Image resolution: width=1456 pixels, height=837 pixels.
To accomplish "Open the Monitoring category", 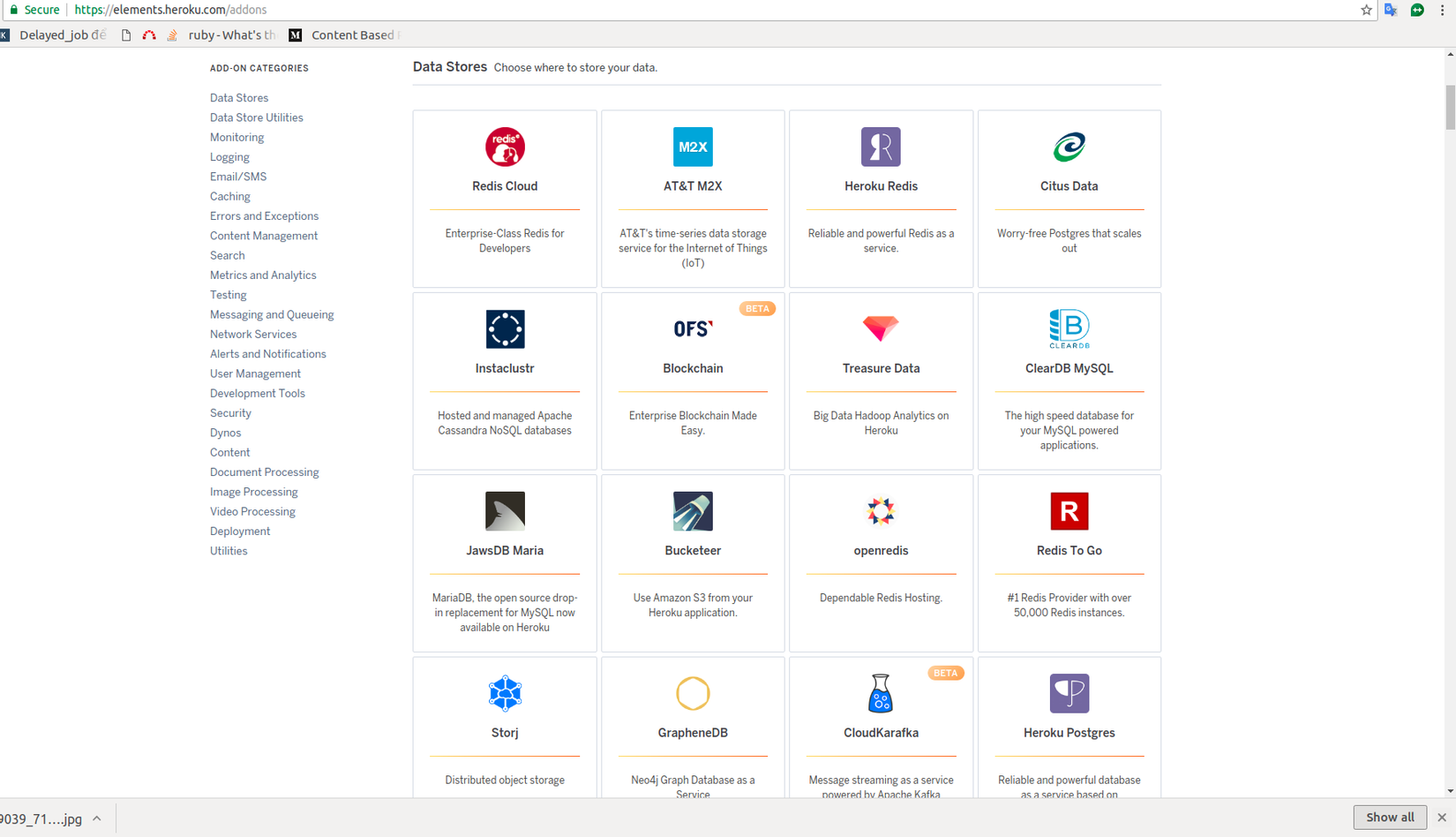I will tap(236, 138).
